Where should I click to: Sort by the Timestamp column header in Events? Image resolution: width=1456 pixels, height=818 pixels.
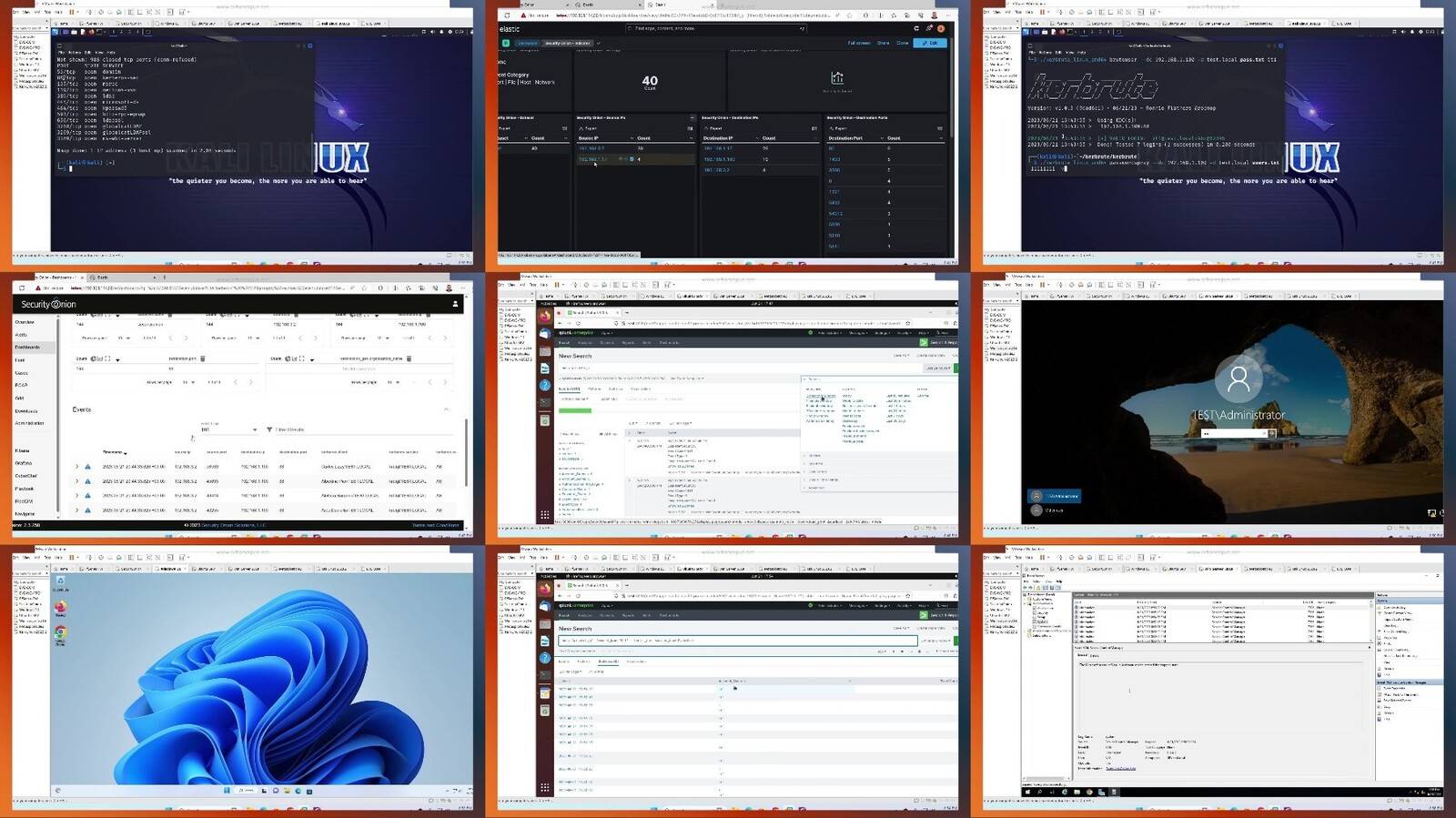pos(115,452)
